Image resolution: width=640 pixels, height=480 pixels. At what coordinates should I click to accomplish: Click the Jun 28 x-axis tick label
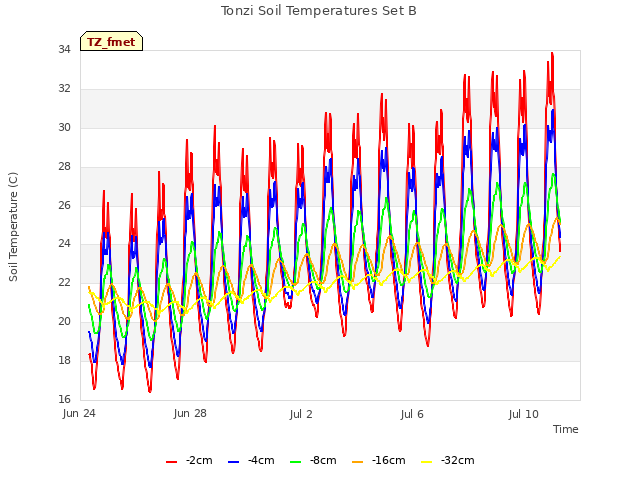click(x=190, y=413)
